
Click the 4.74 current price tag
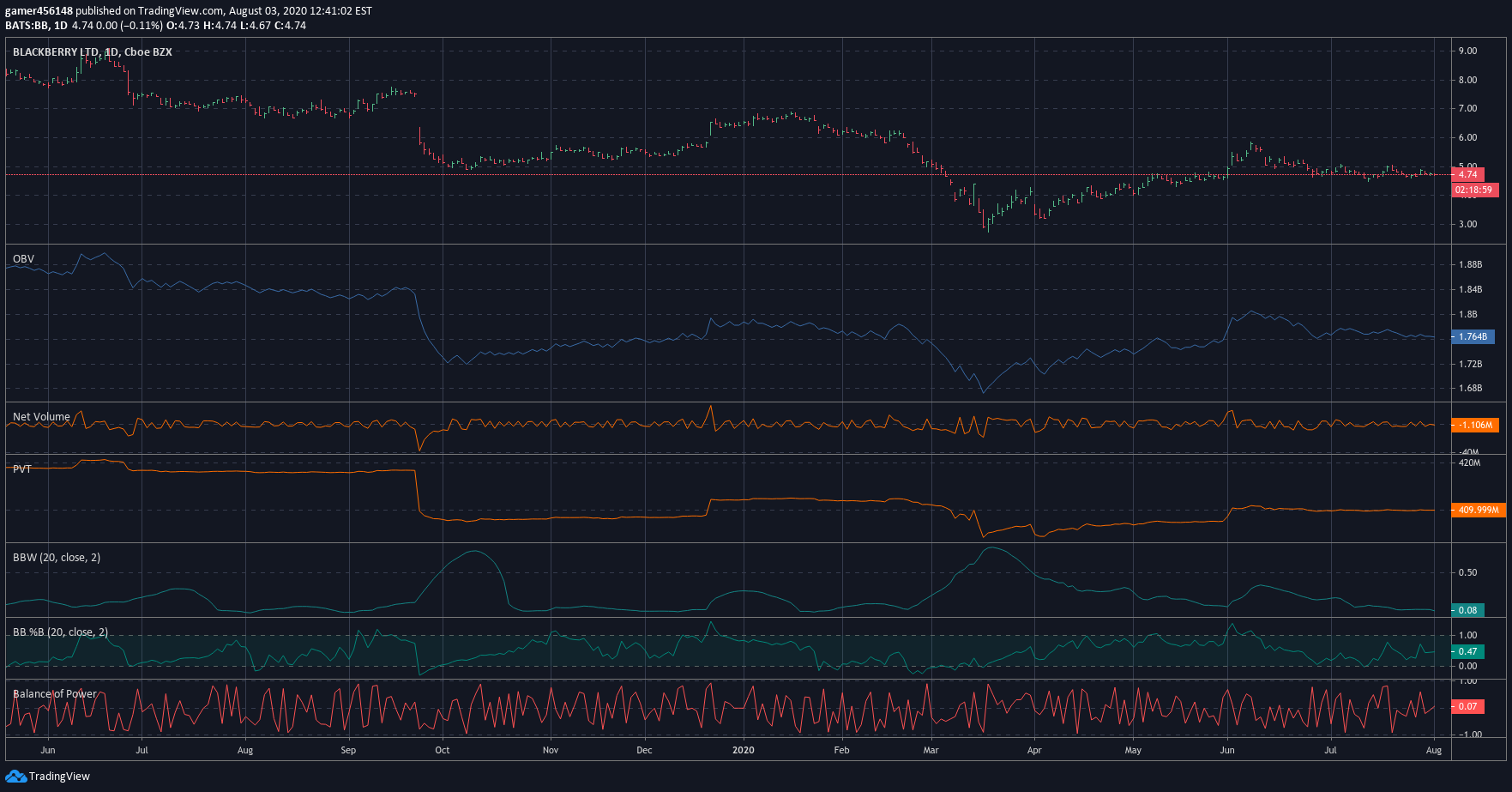(x=1467, y=174)
